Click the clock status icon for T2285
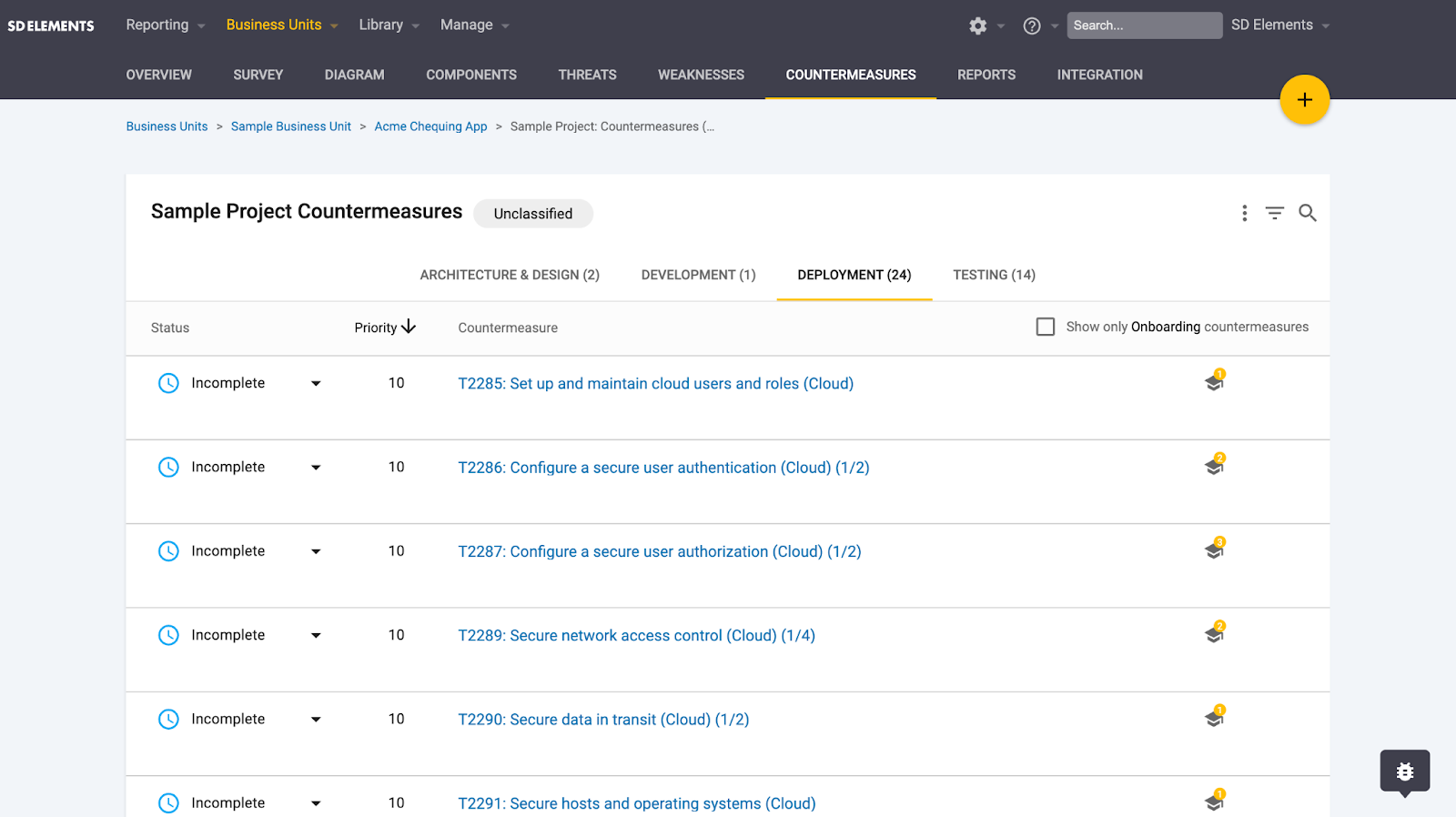This screenshot has height=817, width=1456. [x=168, y=383]
